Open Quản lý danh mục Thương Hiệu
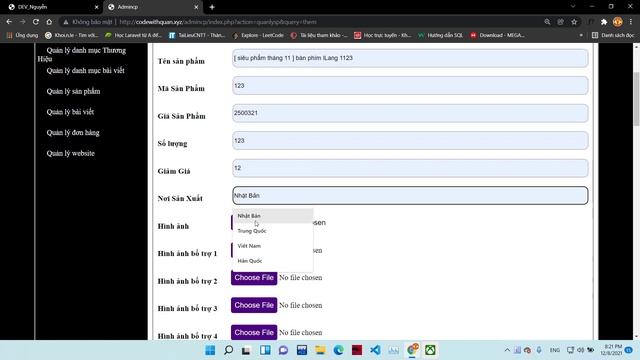This screenshot has height=360, width=640. coord(82,54)
